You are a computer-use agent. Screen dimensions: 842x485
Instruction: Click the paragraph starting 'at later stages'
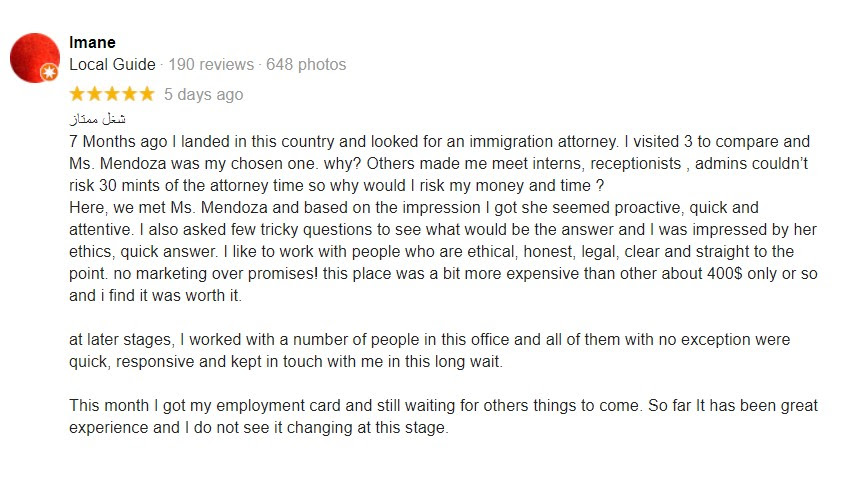tap(430, 351)
